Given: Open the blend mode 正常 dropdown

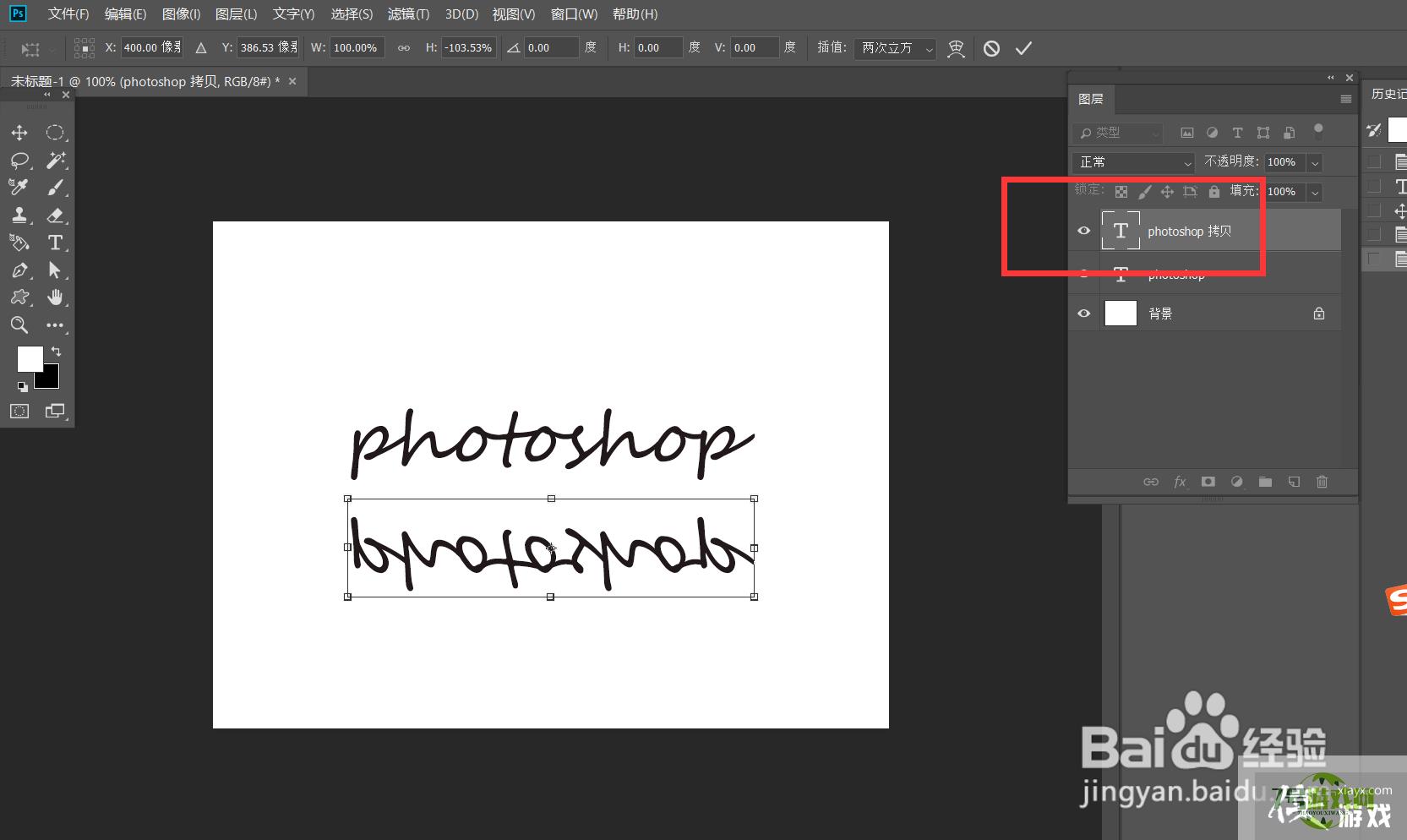Looking at the screenshot, I should (x=1134, y=162).
